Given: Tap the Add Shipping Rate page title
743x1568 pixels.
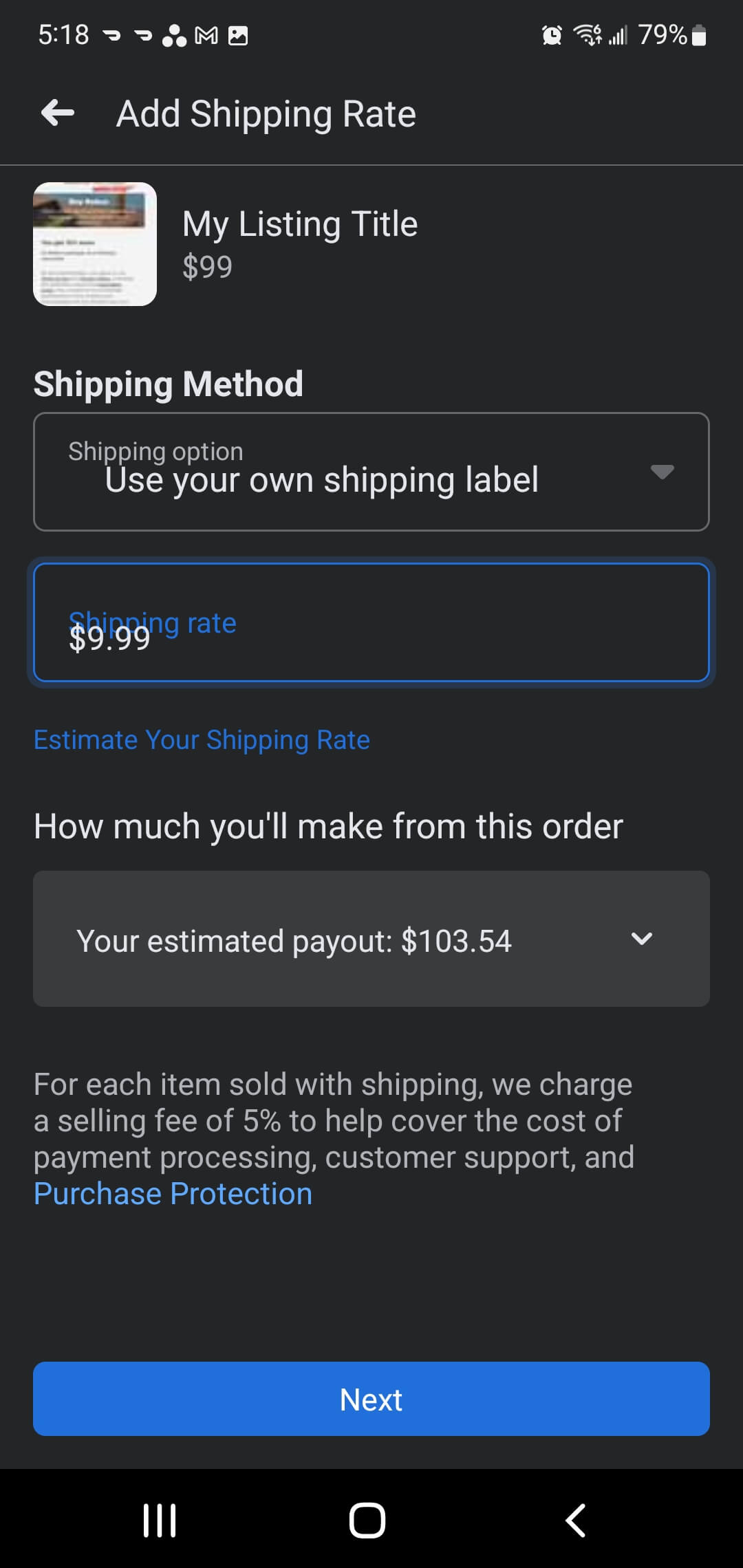Looking at the screenshot, I should point(266,114).
